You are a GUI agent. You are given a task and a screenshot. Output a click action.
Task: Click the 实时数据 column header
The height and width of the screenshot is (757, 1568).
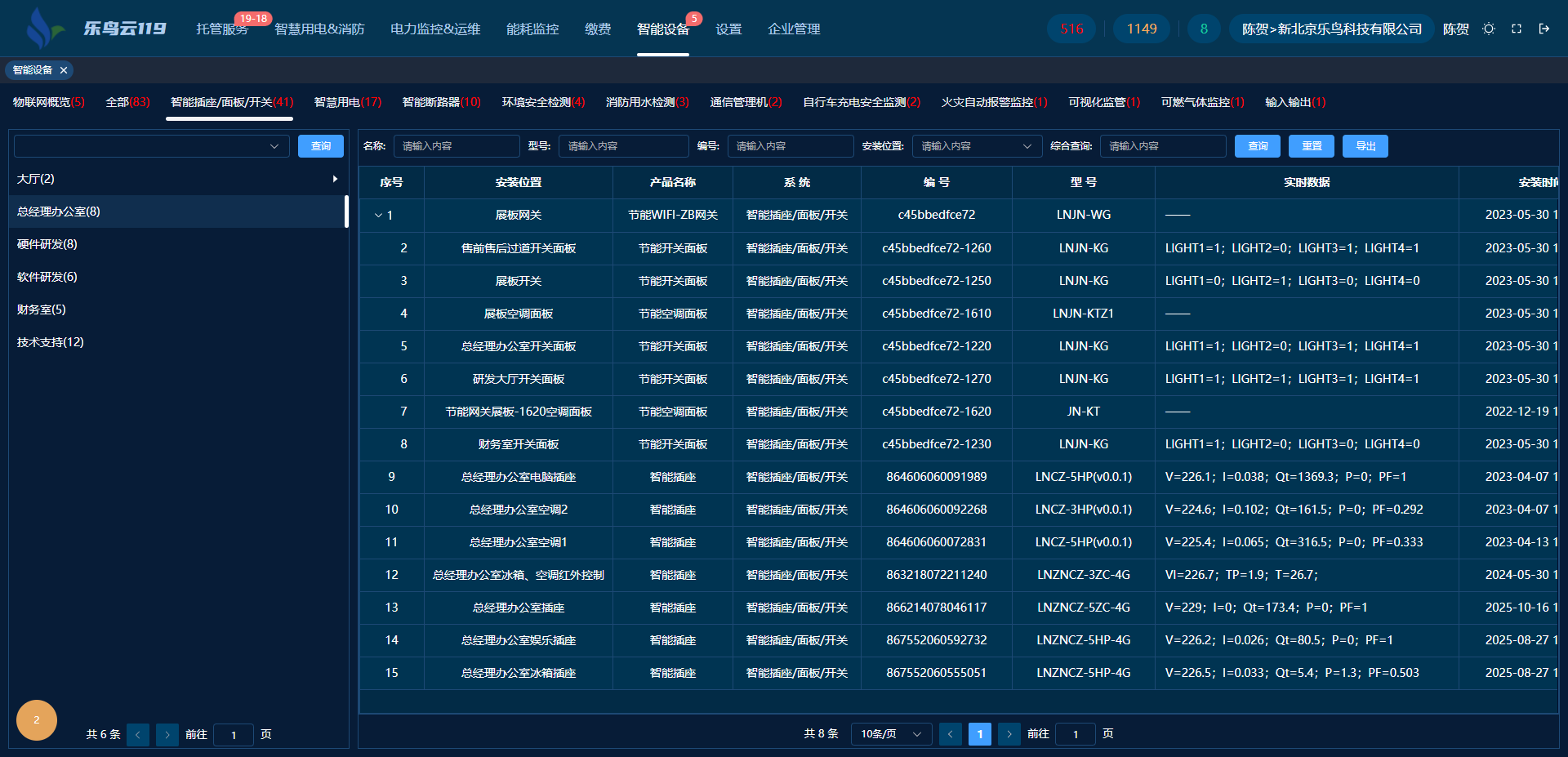[x=1307, y=183]
